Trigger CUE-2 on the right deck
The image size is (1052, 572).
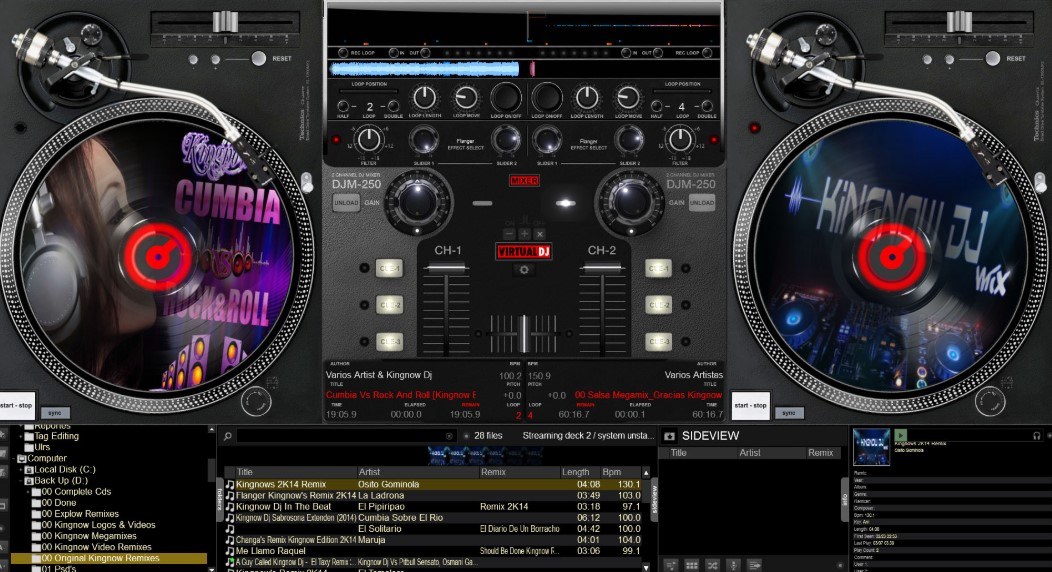click(x=659, y=305)
